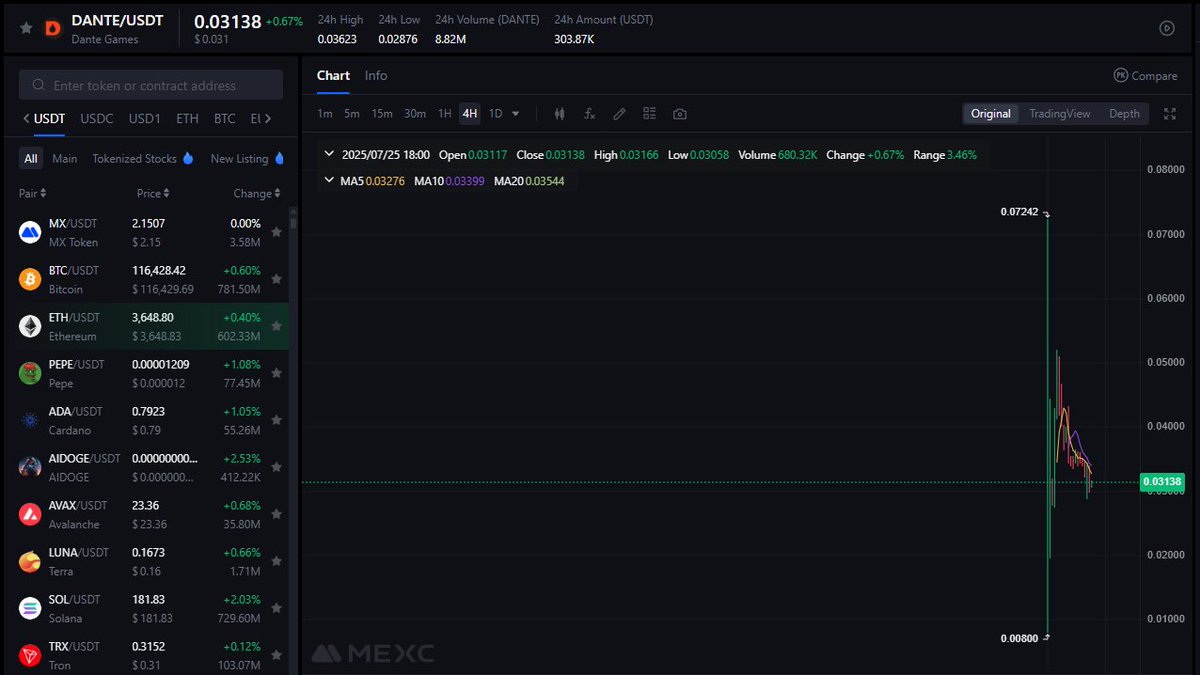Click the Ethereum coin logo
Screen dimensions: 1200x675
[30, 327]
